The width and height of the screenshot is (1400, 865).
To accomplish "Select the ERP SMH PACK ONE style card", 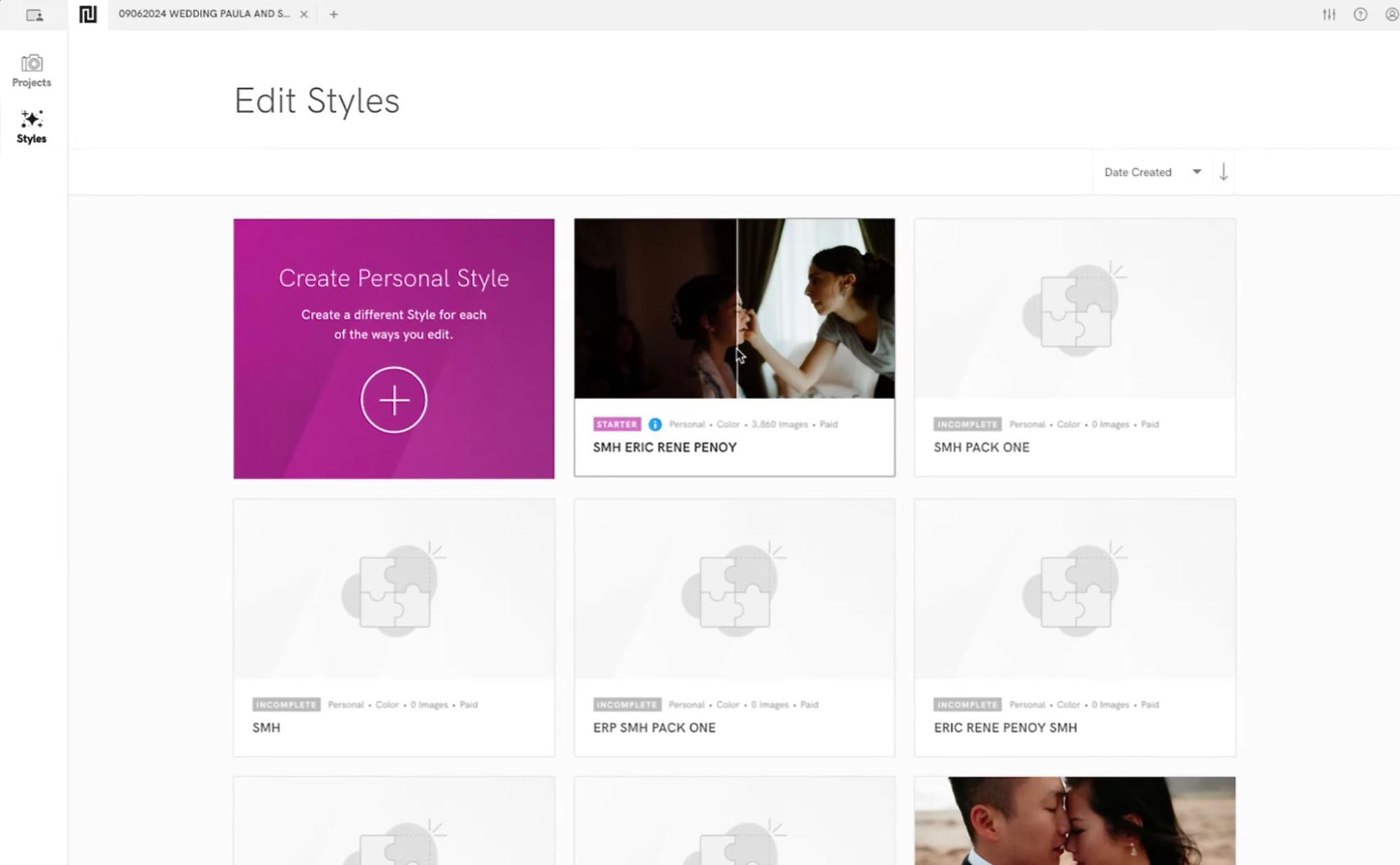I will click(x=734, y=628).
